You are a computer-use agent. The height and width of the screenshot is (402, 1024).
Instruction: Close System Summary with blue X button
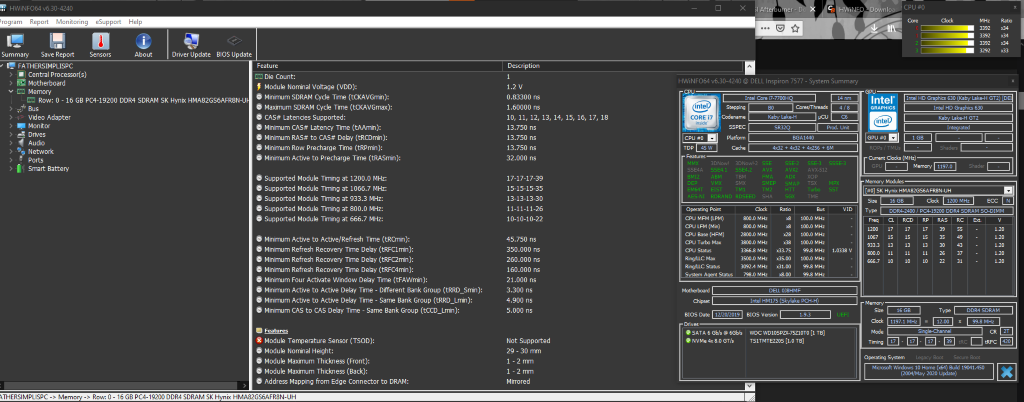click(x=1006, y=372)
